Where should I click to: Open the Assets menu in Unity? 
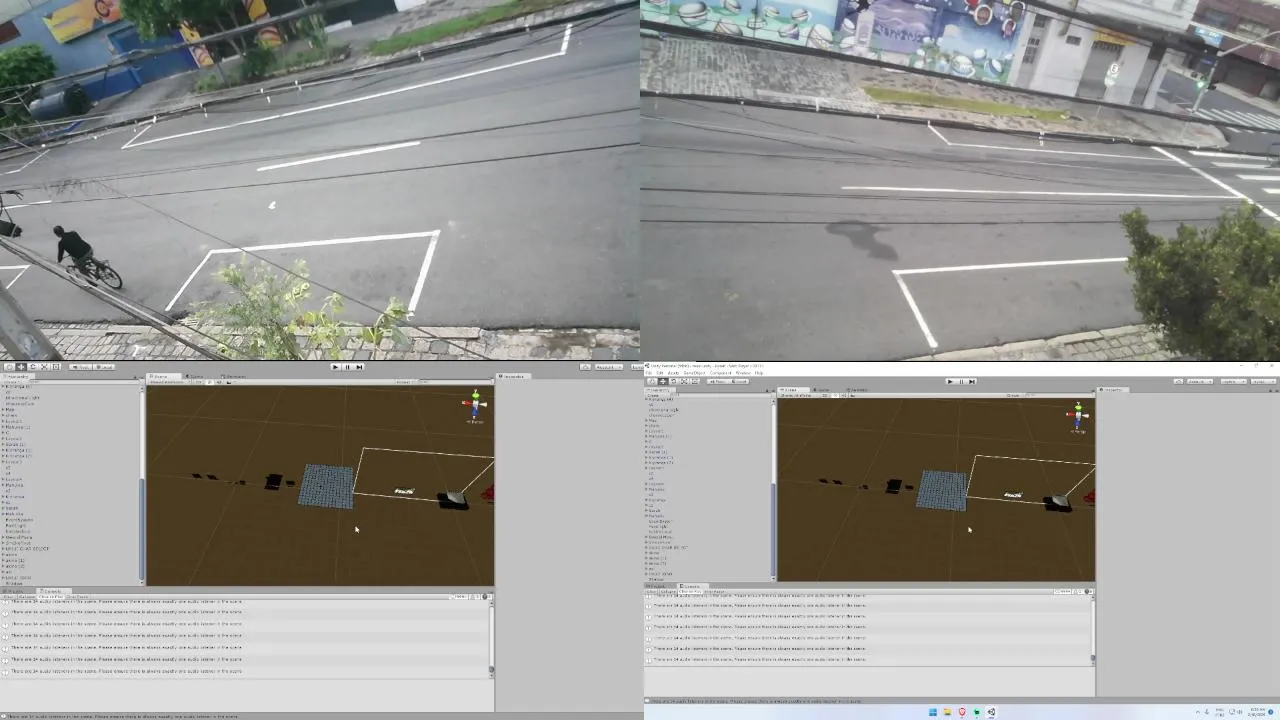pyautogui.click(x=673, y=373)
